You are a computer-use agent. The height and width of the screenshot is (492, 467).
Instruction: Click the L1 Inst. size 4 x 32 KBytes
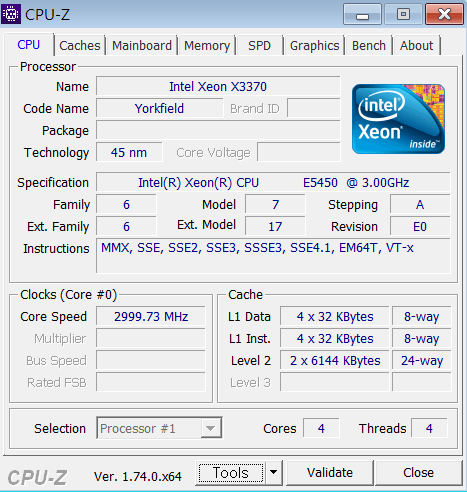tap(335, 339)
